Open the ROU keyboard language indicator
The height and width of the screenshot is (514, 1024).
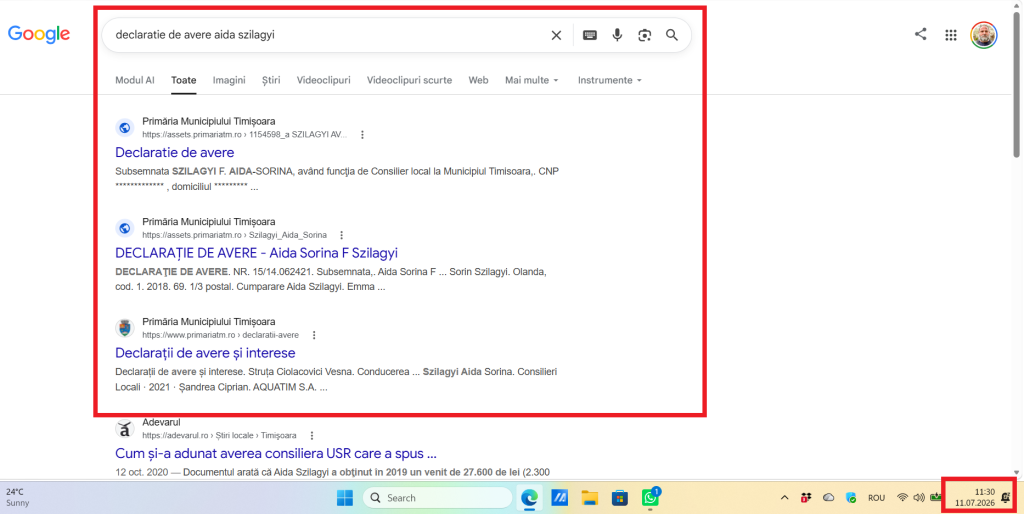(876, 498)
